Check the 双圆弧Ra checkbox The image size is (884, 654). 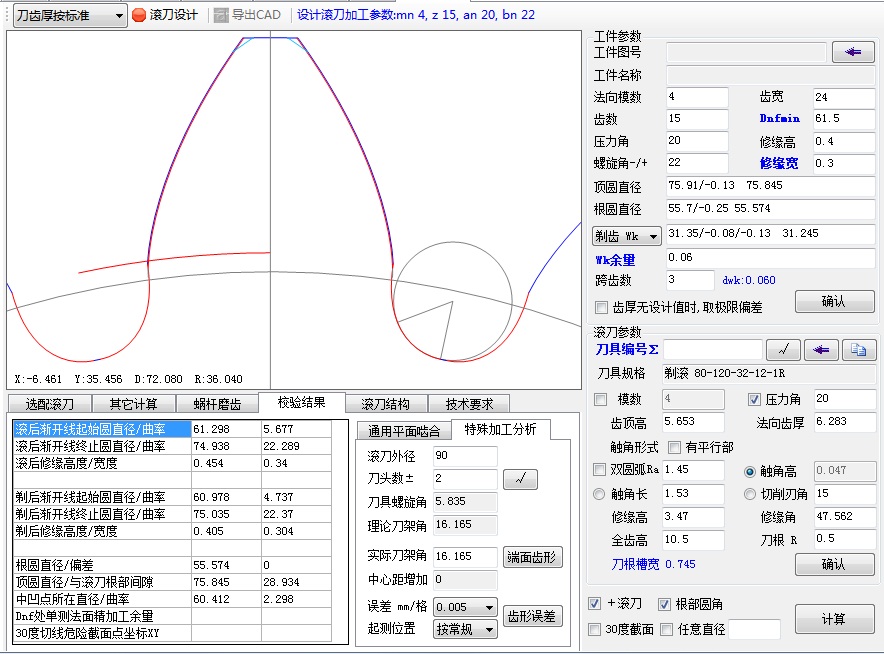click(600, 469)
